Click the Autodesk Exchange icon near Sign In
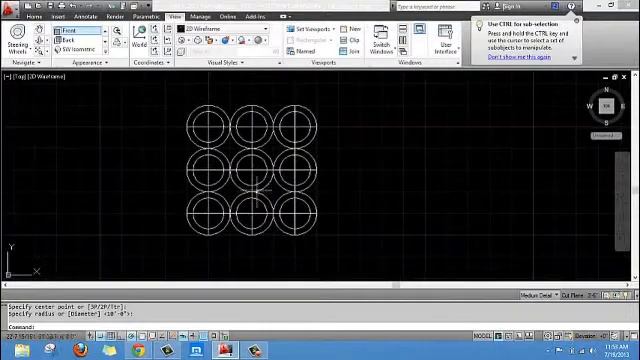Screen dimensions: 640x360 coord(555,6)
